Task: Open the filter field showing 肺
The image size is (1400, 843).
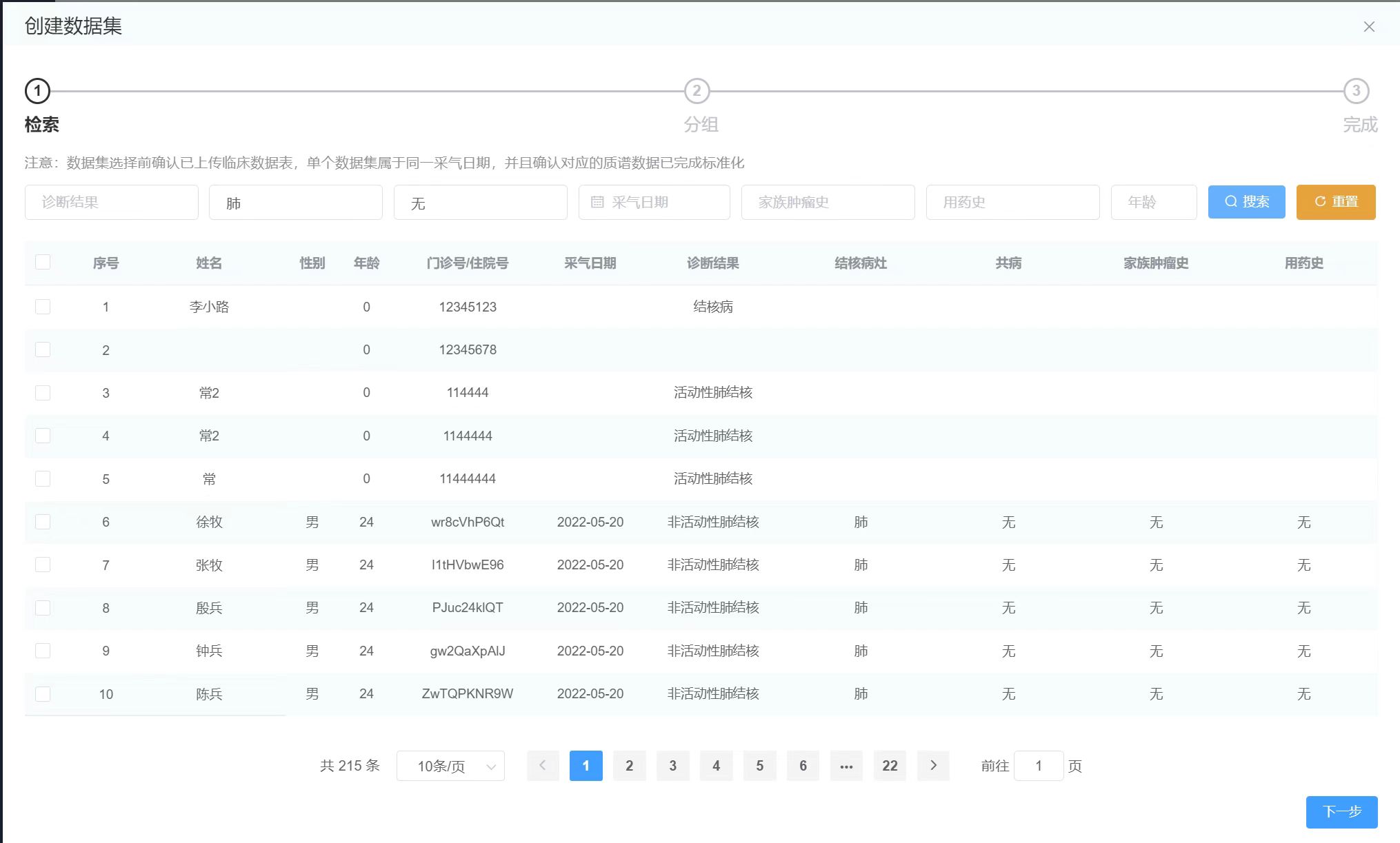Action: point(296,202)
